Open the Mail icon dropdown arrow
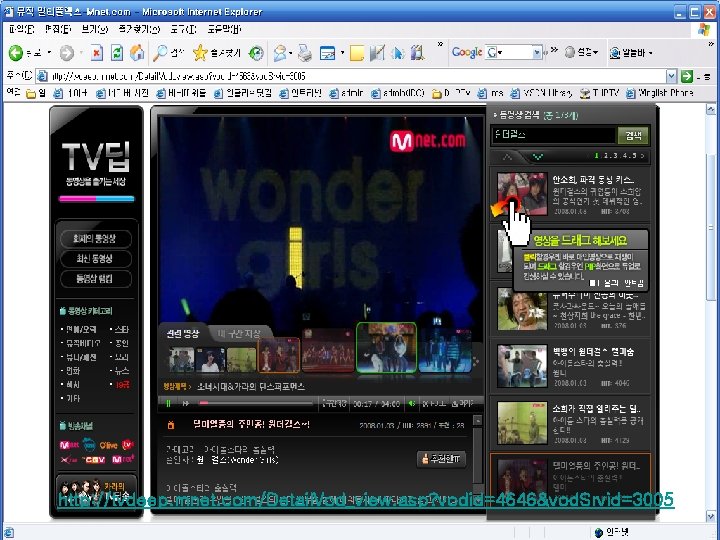720x540 pixels. (291, 53)
